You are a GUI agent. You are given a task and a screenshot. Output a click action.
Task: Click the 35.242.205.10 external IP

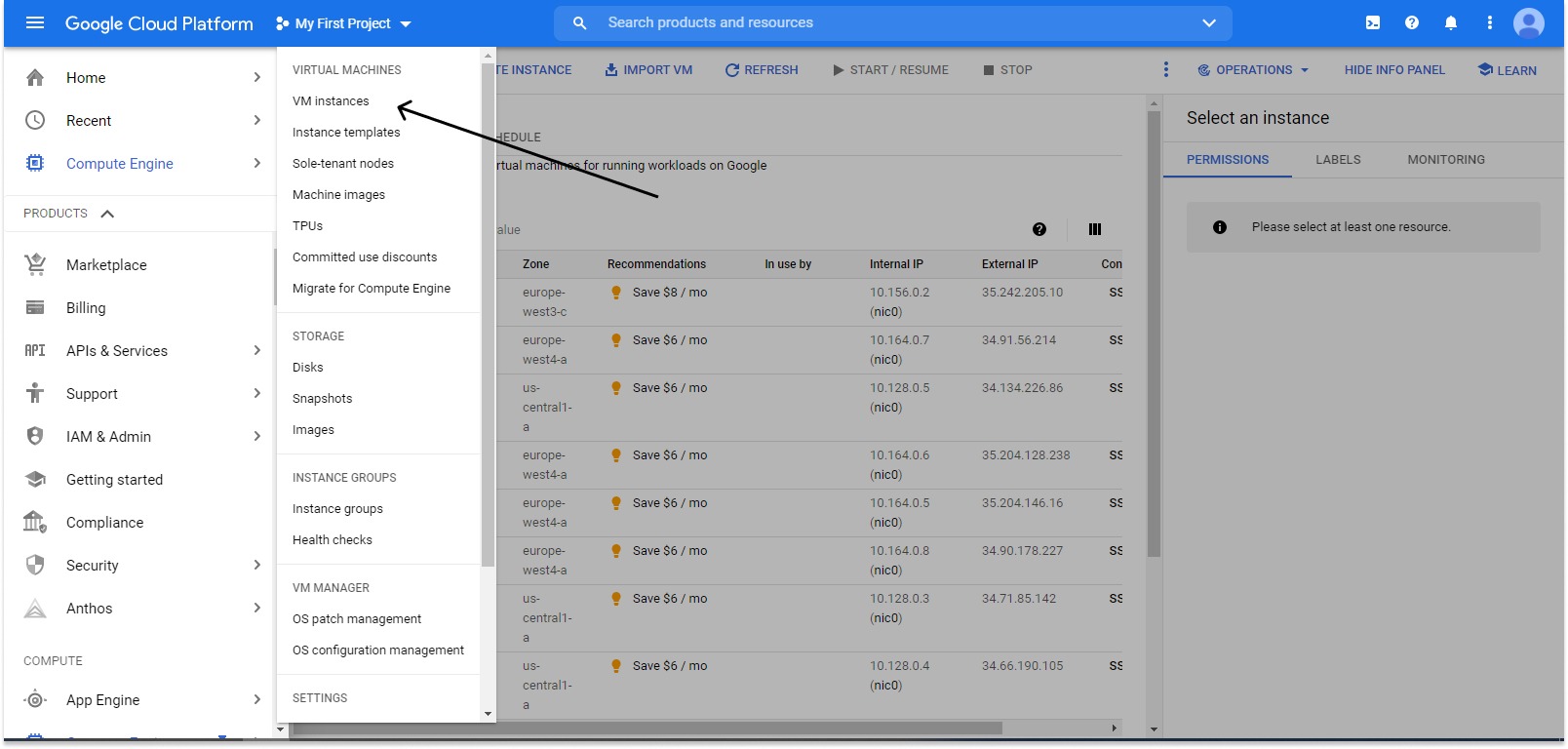point(1022,293)
